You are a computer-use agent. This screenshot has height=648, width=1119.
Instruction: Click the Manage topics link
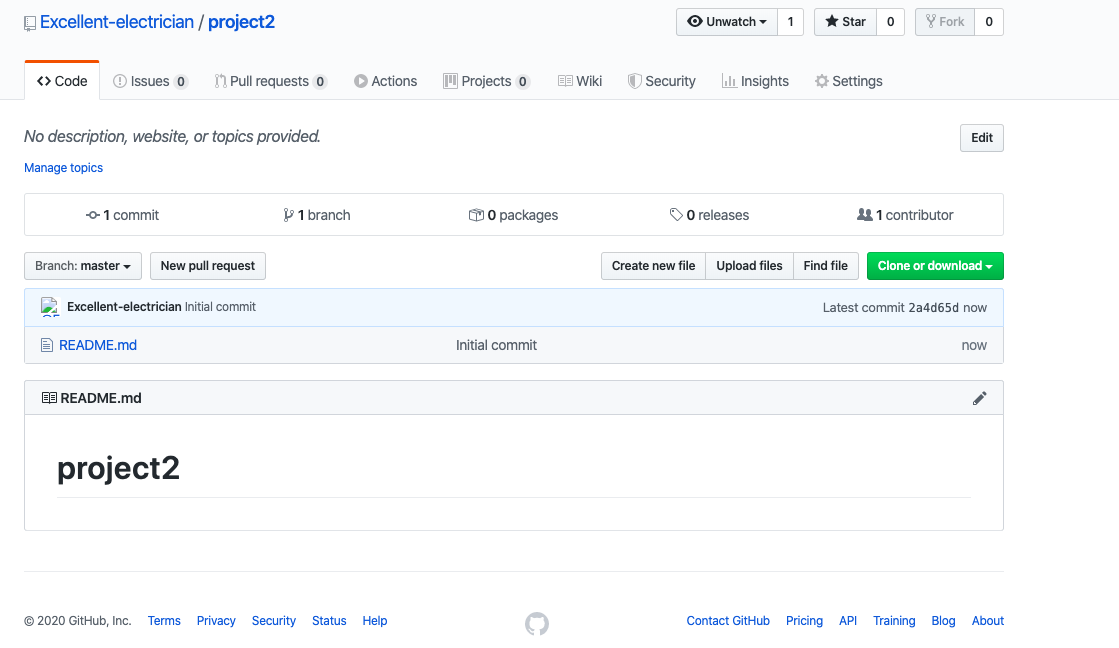(64, 168)
